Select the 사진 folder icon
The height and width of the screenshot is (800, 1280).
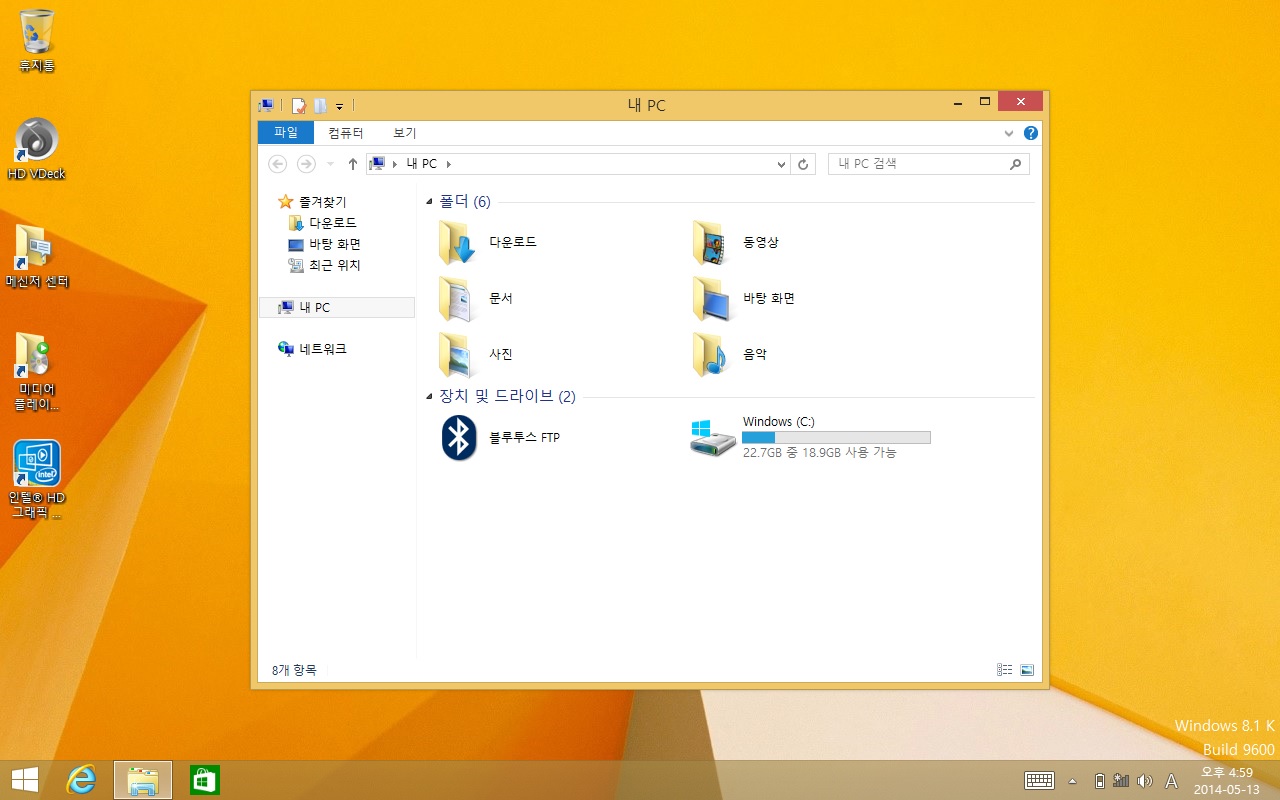point(456,354)
